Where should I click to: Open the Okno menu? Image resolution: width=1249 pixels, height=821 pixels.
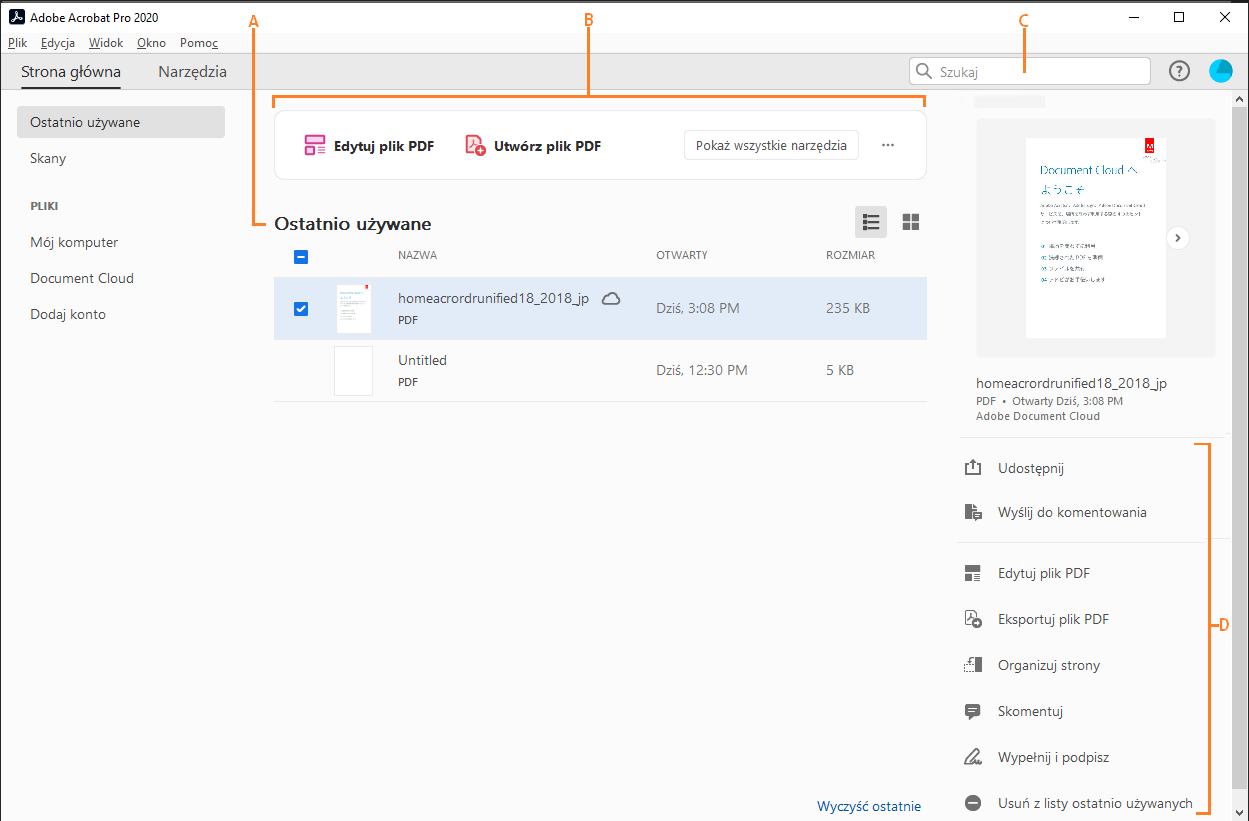(152, 43)
